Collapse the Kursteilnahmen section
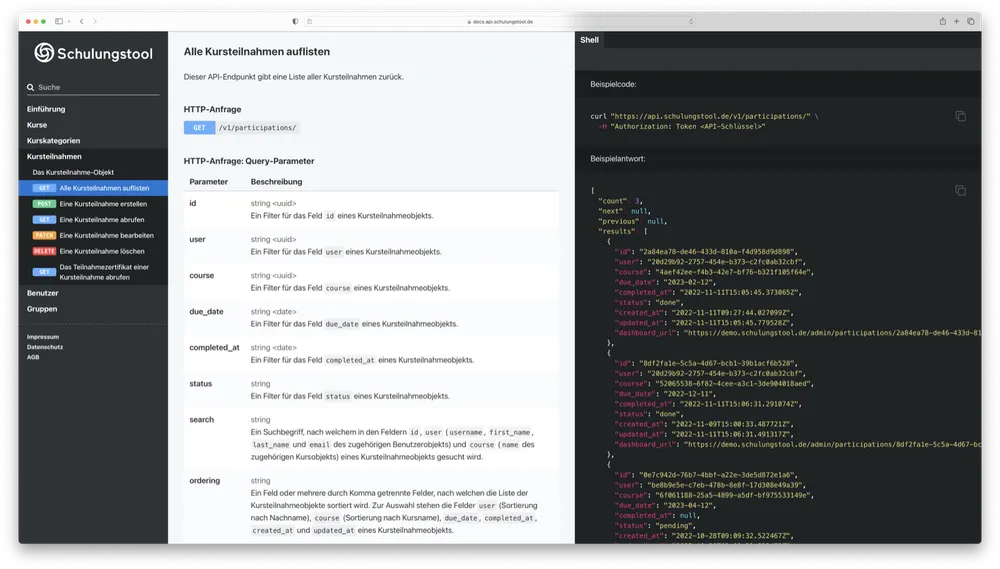This screenshot has height=569, width=1000. click(x=54, y=156)
